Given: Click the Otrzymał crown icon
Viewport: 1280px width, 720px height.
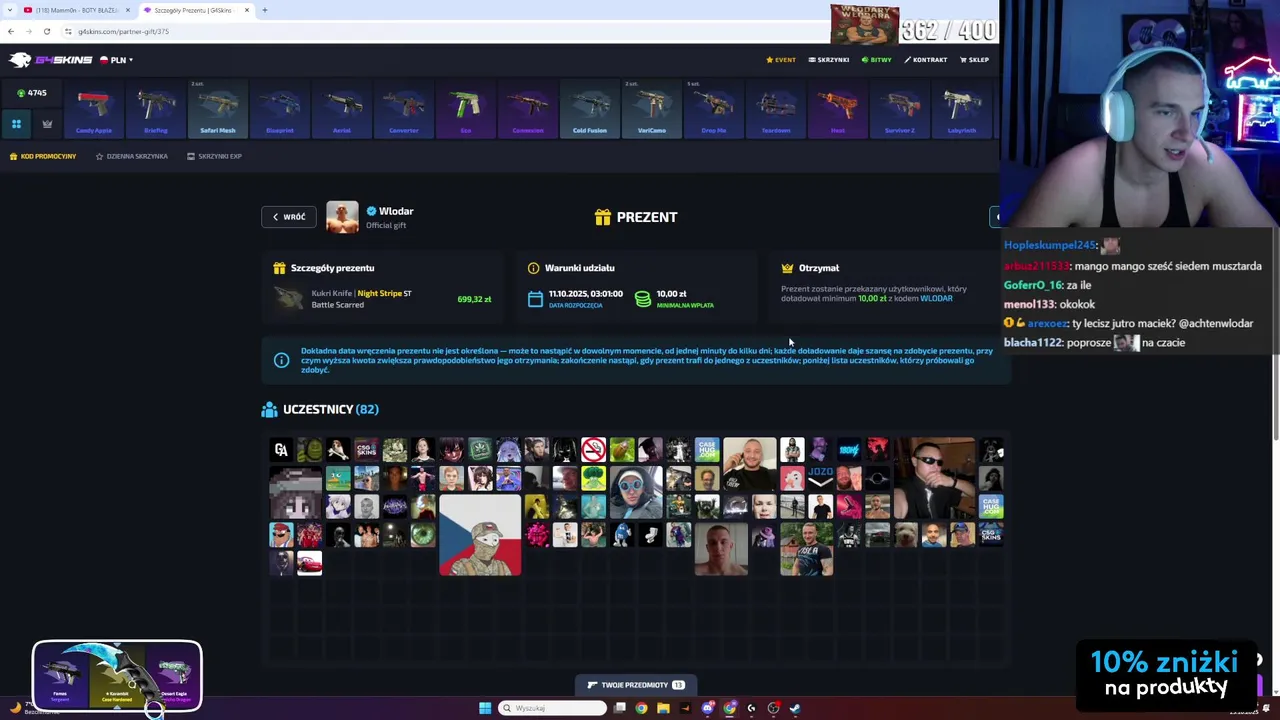Looking at the screenshot, I should pos(787,268).
